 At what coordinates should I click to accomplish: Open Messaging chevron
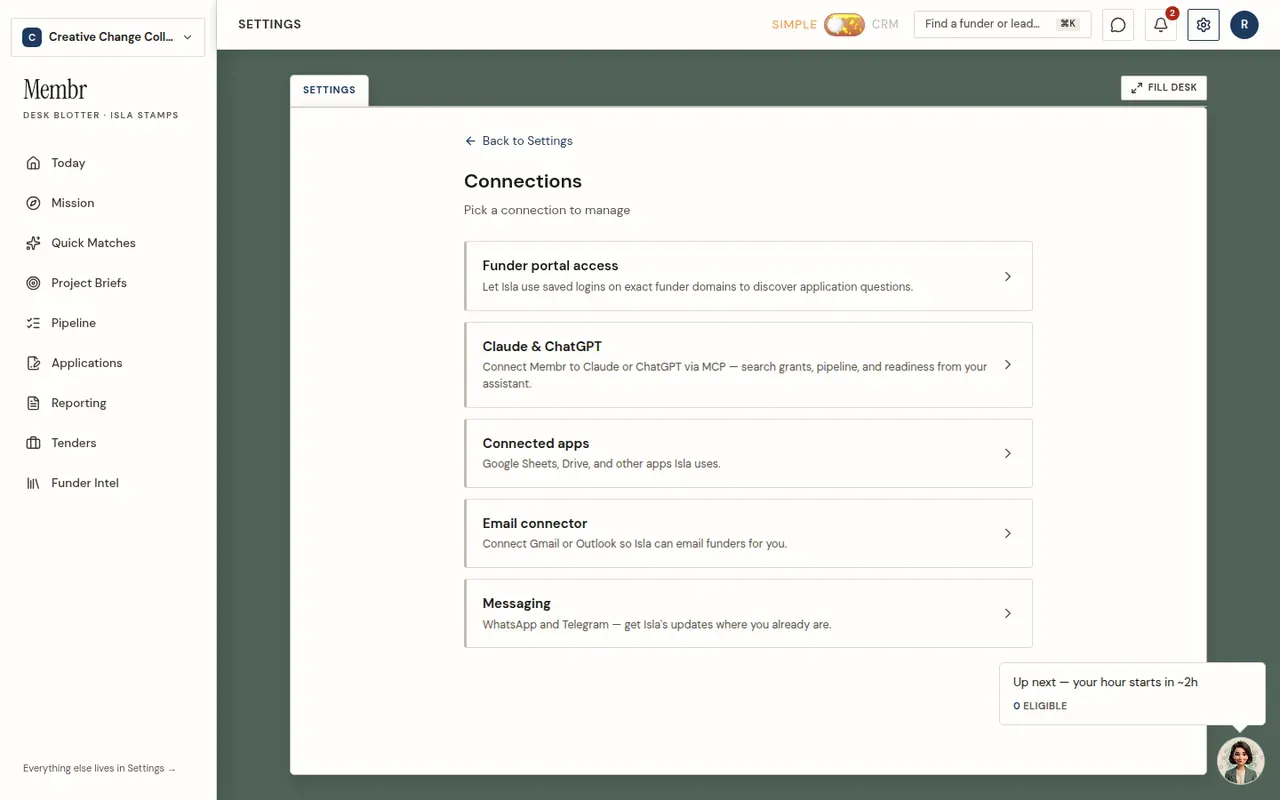pos(1007,613)
